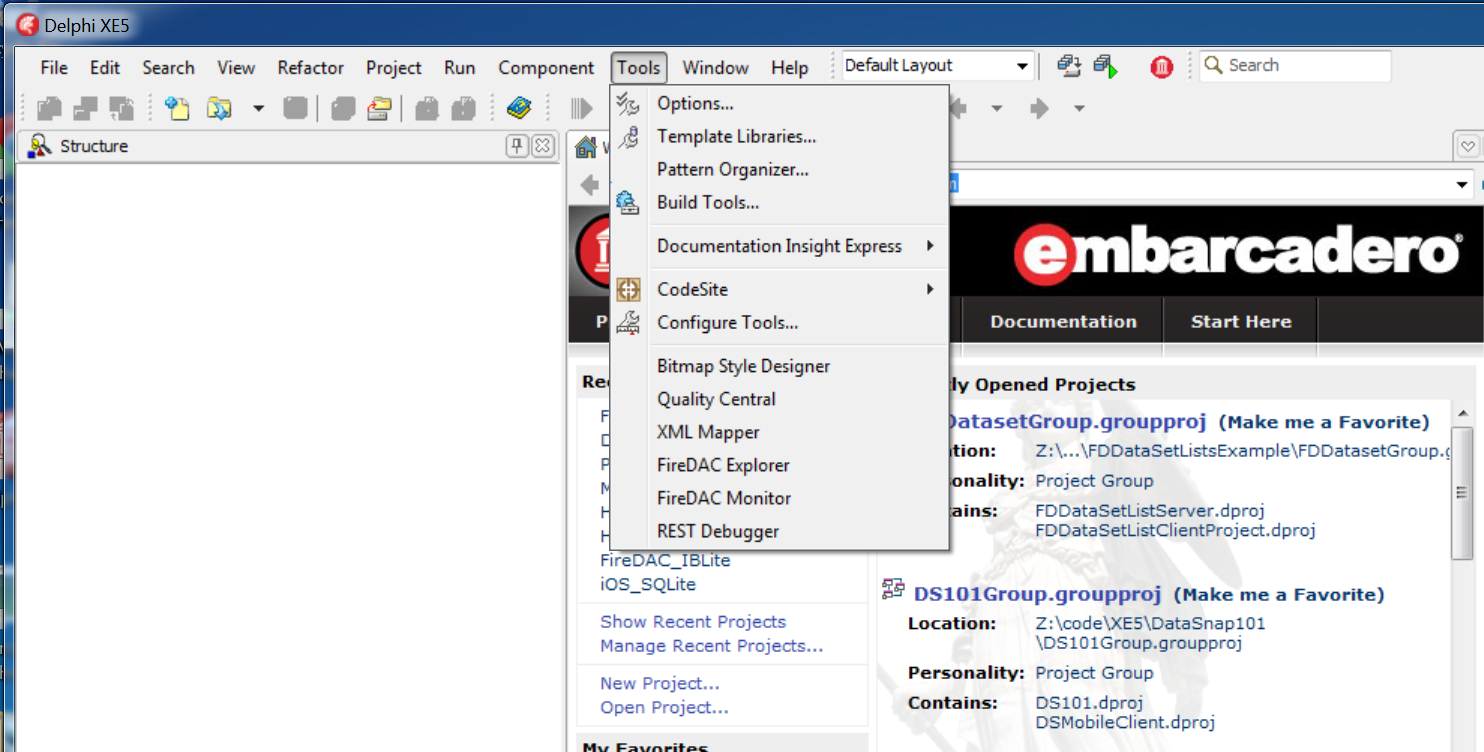Viewport: 1484px width, 752px height.
Task: Click the Show Recent Projects link
Action: pyautogui.click(x=693, y=621)
